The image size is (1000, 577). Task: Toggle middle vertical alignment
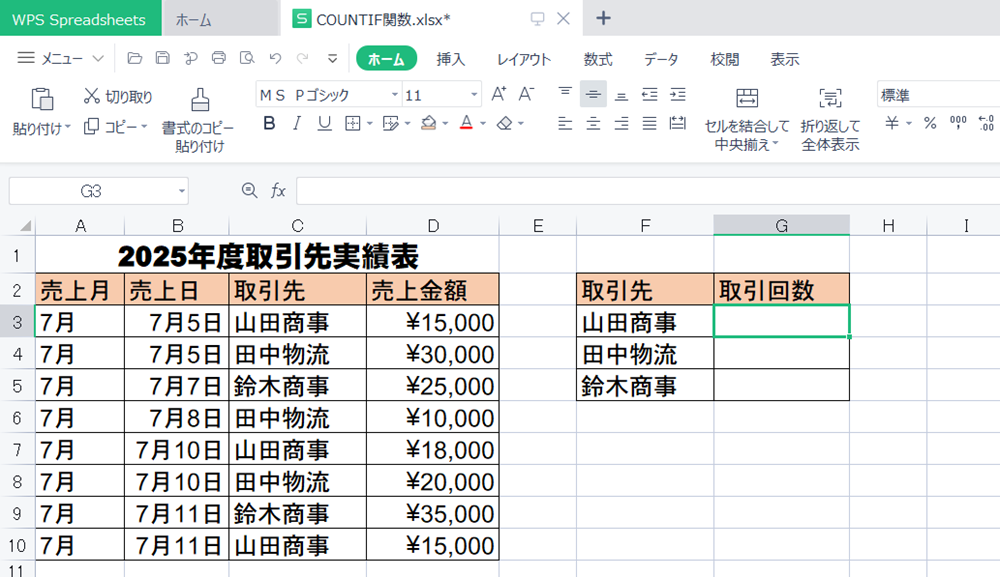click(593, 94)
